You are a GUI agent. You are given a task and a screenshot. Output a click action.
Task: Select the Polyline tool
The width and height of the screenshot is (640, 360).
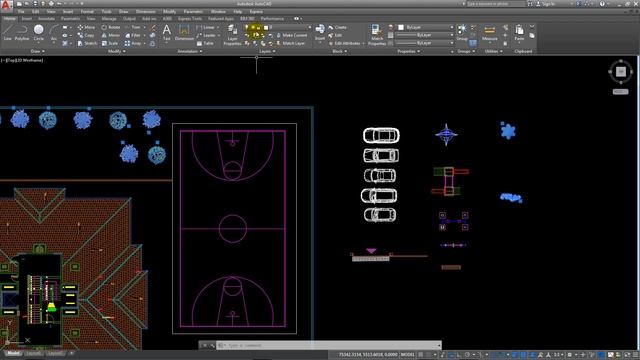click(22, 33)
